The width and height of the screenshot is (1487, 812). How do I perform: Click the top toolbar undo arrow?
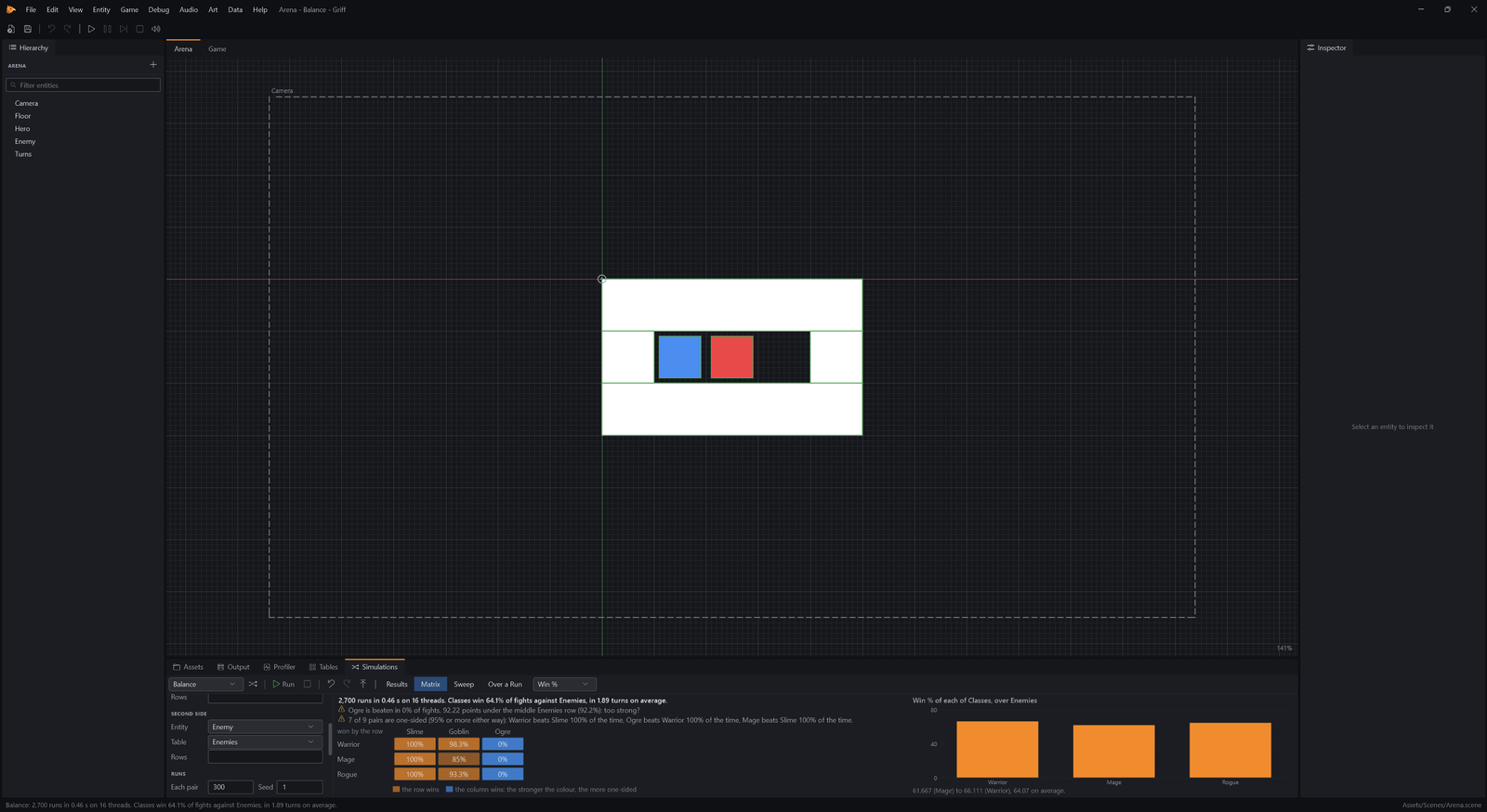tap(51, 29)
